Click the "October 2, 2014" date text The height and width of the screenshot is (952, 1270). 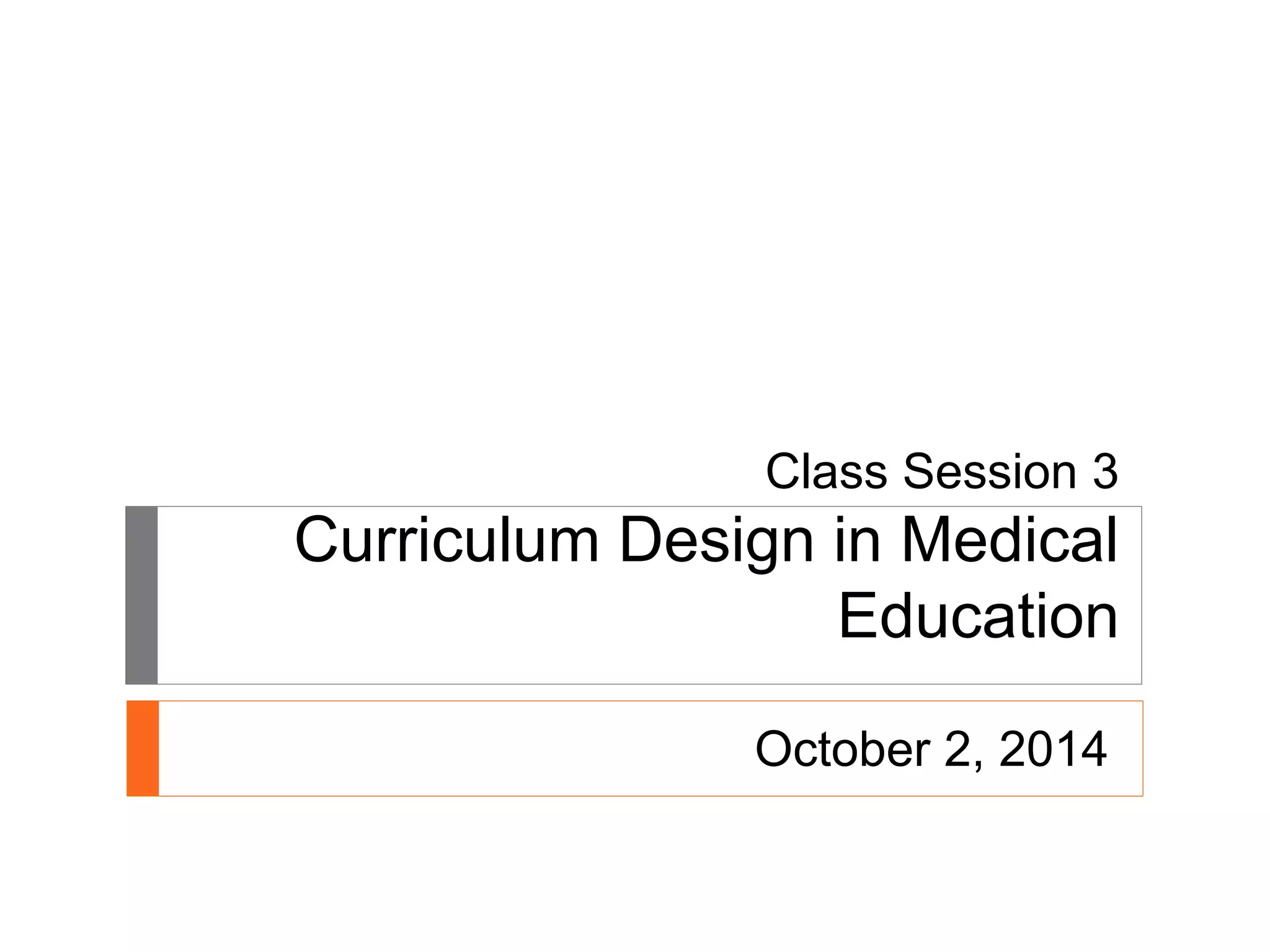[x=930, y=749]
